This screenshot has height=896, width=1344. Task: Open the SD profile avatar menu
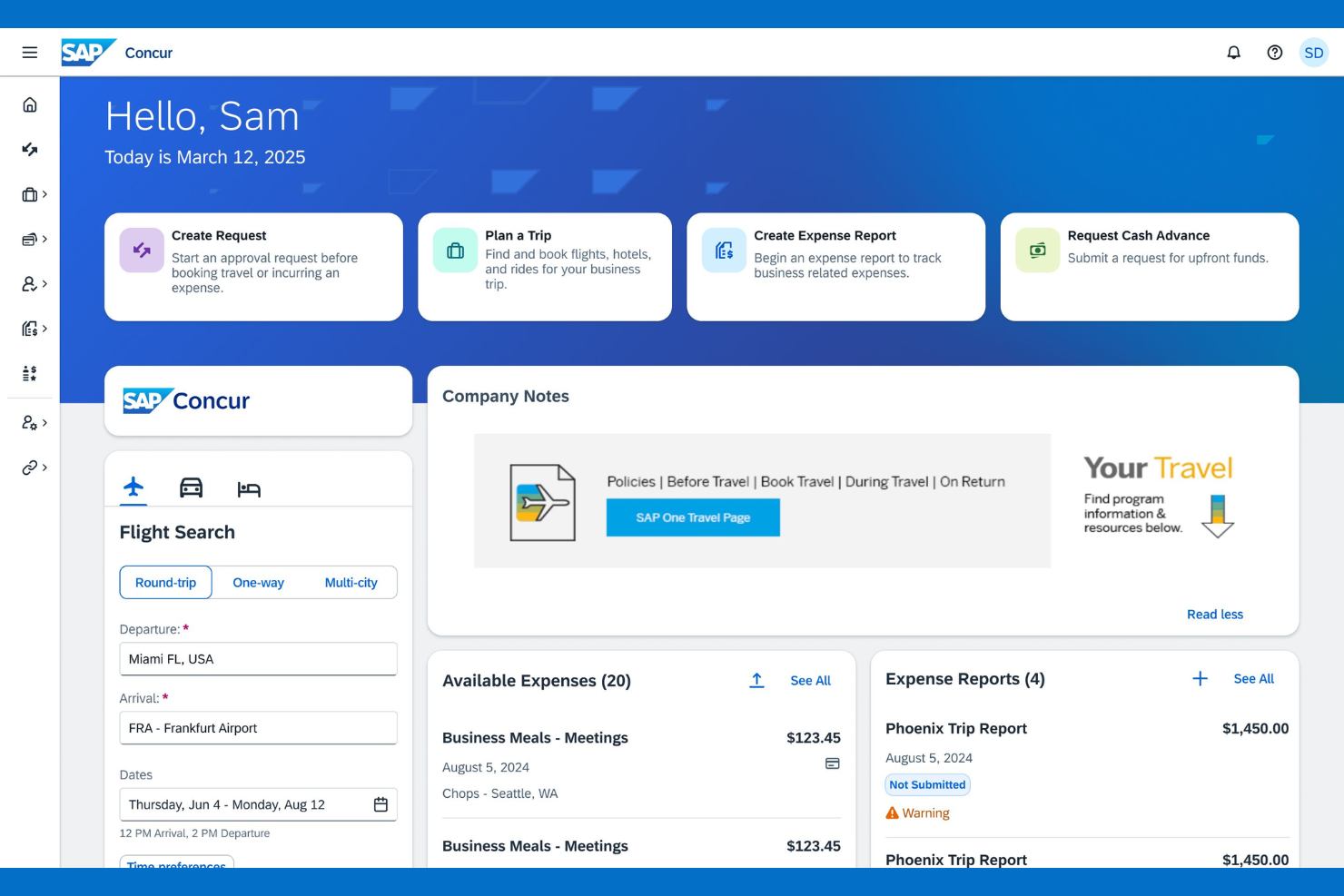[x=1313, y=52]
